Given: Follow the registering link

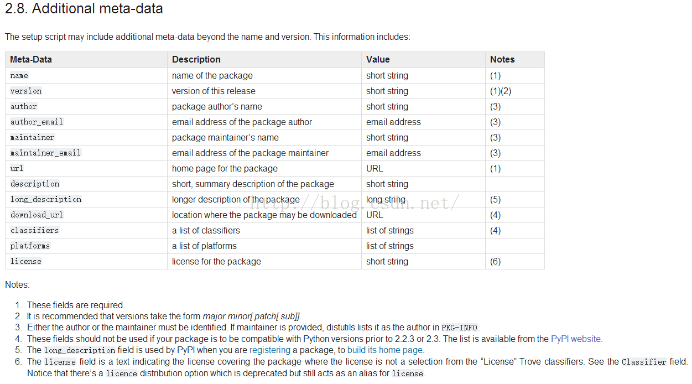Looking at the screenshot, I should [270, 350].
